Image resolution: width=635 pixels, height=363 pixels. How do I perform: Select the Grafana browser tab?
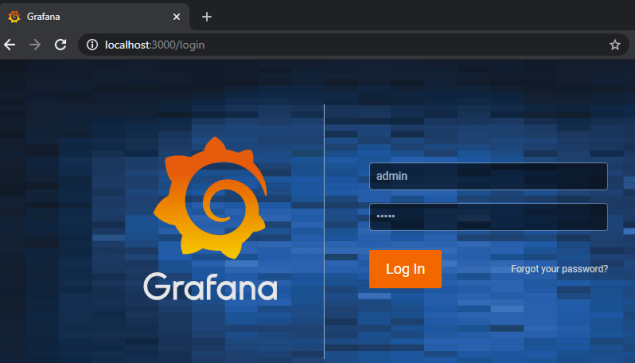click(x=95, y=17)
